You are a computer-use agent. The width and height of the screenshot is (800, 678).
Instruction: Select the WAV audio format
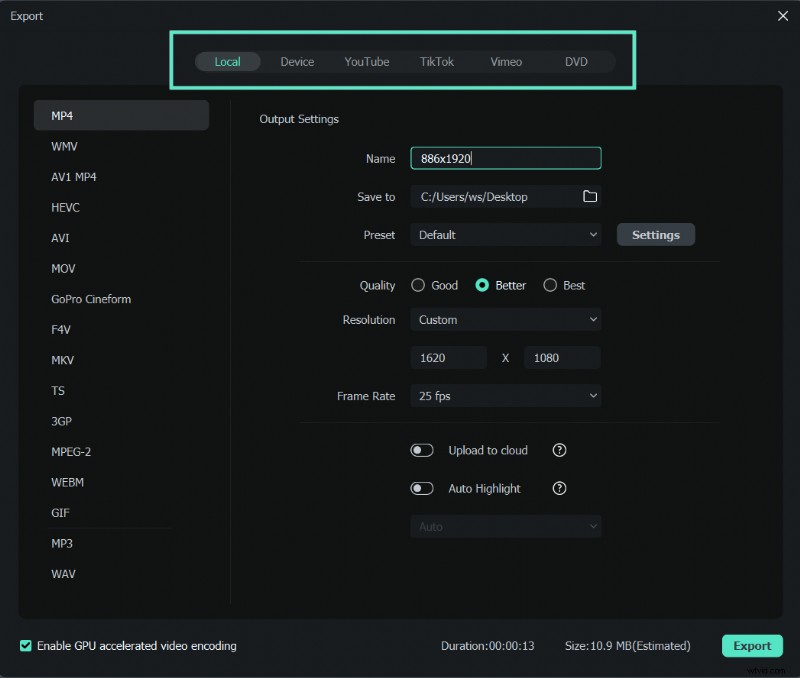pyautogui.click(x=63, y=574)
